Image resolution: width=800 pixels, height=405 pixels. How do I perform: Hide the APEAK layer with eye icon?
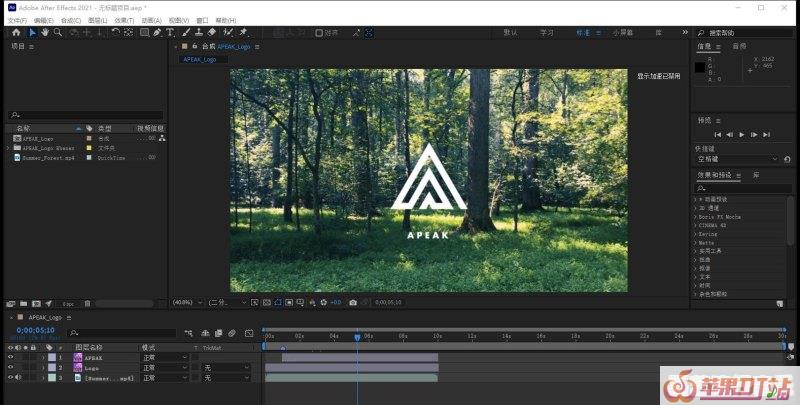(10, 358)
